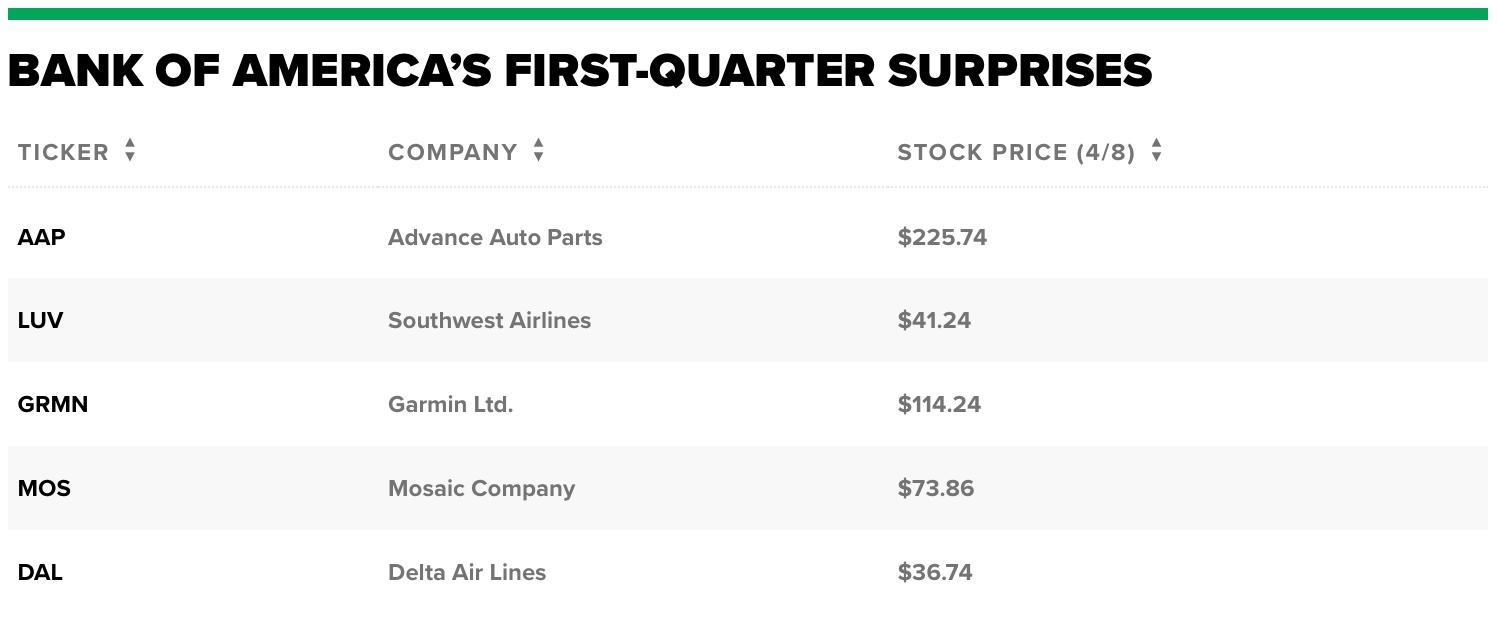The image size is (1498, 624).
Task: Click the Advance Auto Parts company name
Action: (x=495, y=237)
